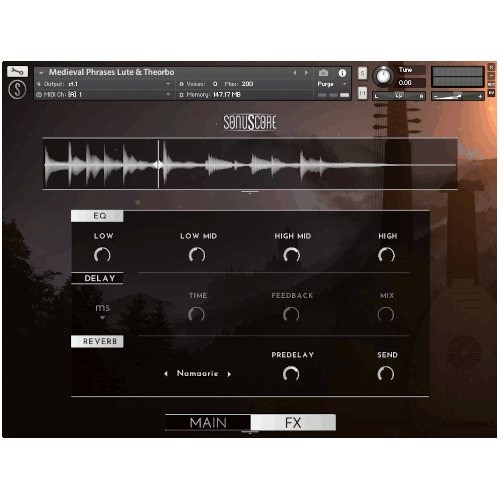Minimize the instrument header view
Image resolution: width=500 pixels, height=500 pixels.
[x=491, y=76]
